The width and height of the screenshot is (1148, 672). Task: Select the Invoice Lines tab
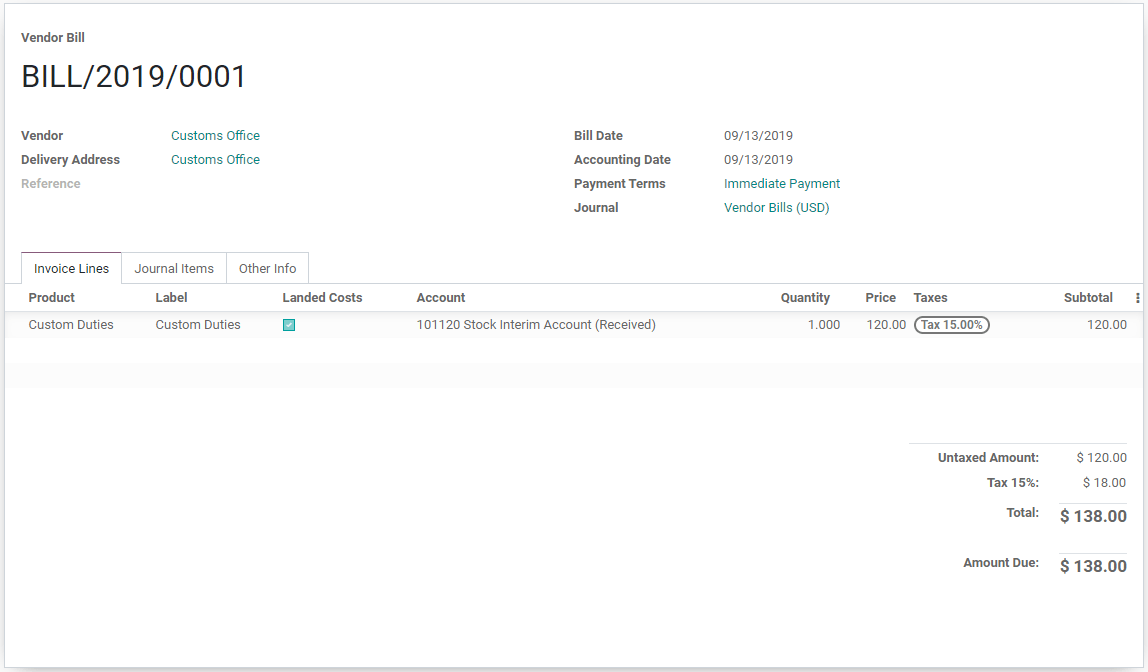tap(70, 268)
